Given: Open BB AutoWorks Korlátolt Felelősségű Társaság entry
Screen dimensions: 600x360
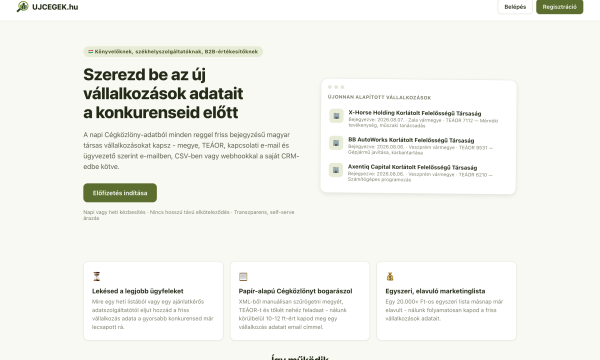Looking at the screenshot, I should 411,140.
